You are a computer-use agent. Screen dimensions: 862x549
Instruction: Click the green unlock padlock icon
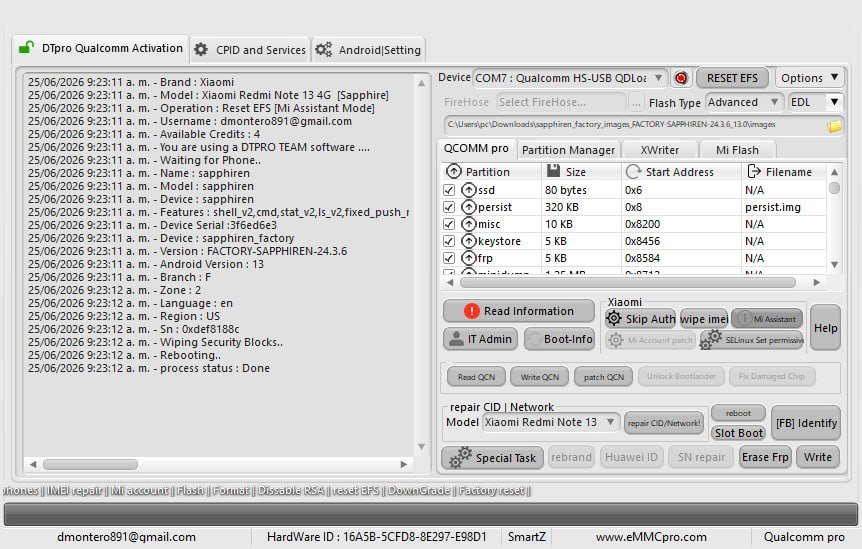click(x=26, y=47)
